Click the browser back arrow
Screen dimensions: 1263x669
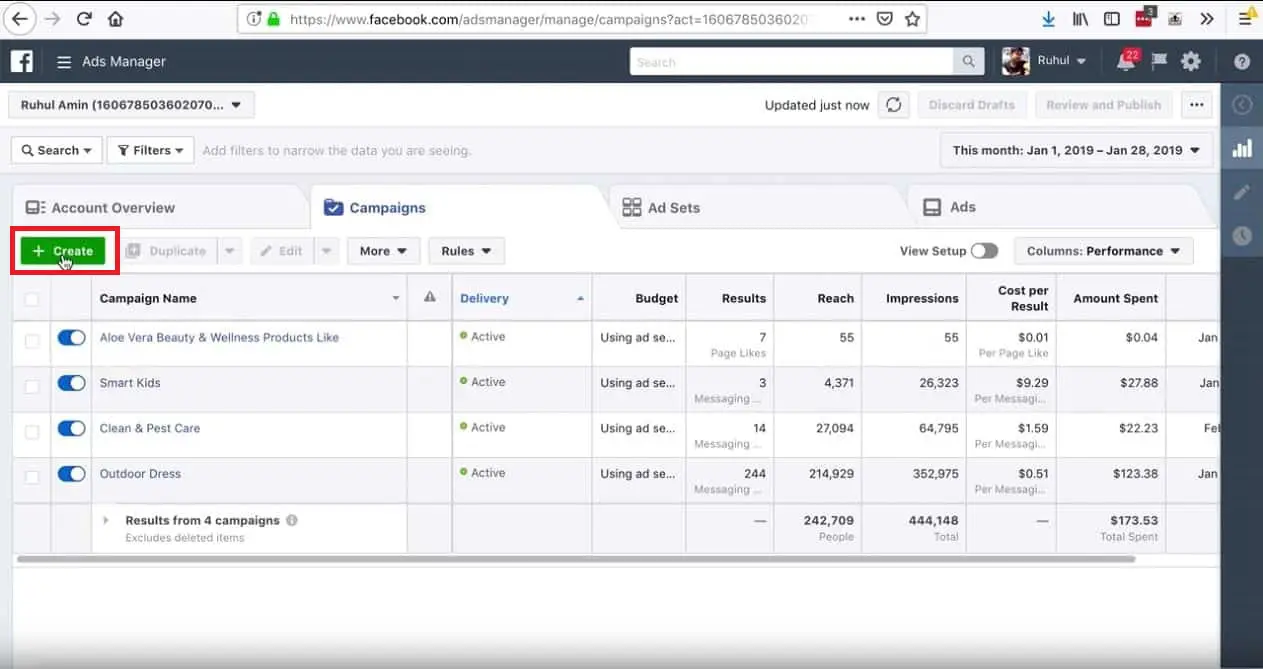tap(19, 18)
